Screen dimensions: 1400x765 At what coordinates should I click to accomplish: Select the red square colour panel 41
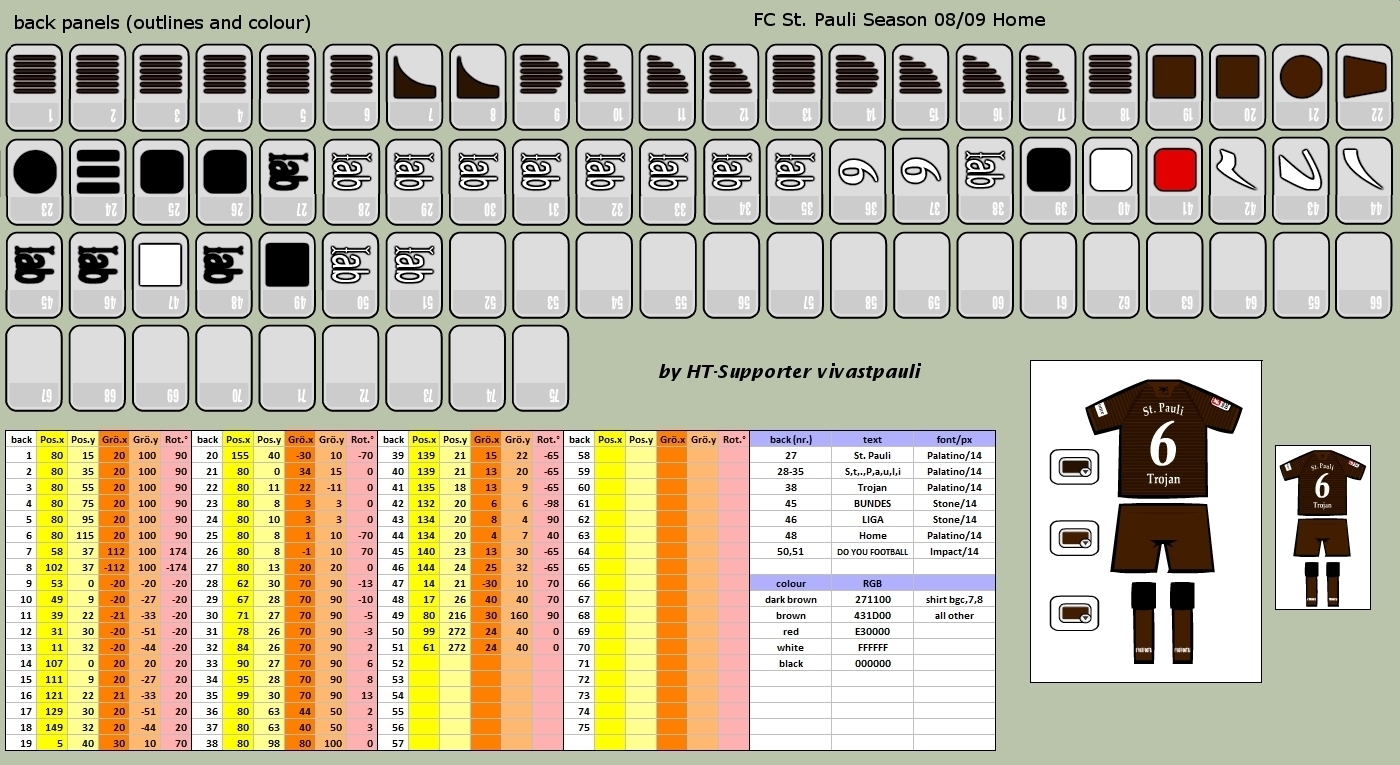point(1175,180)
